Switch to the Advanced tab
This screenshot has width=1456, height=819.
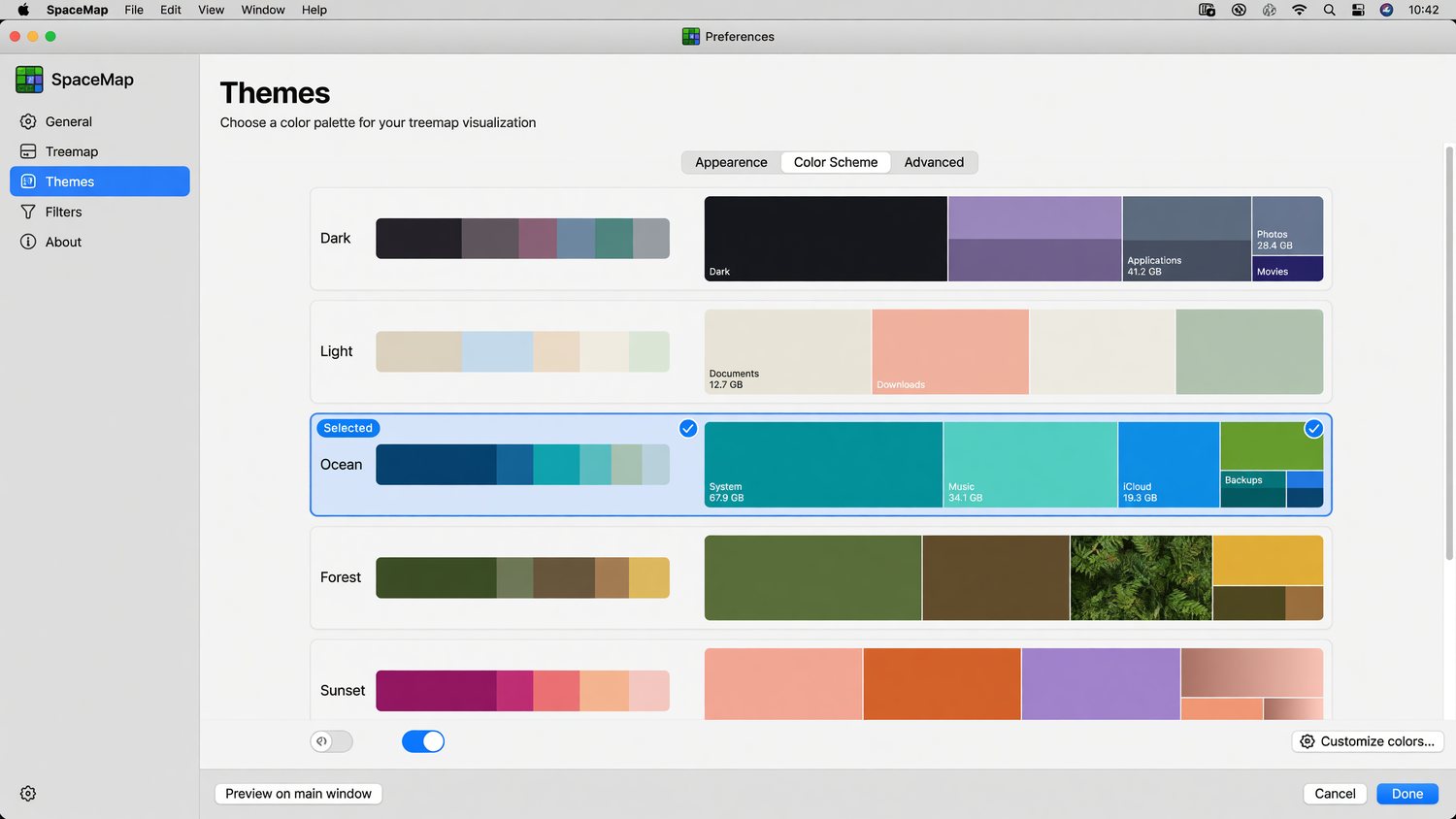pyautogui.click(x=934, y=162)
